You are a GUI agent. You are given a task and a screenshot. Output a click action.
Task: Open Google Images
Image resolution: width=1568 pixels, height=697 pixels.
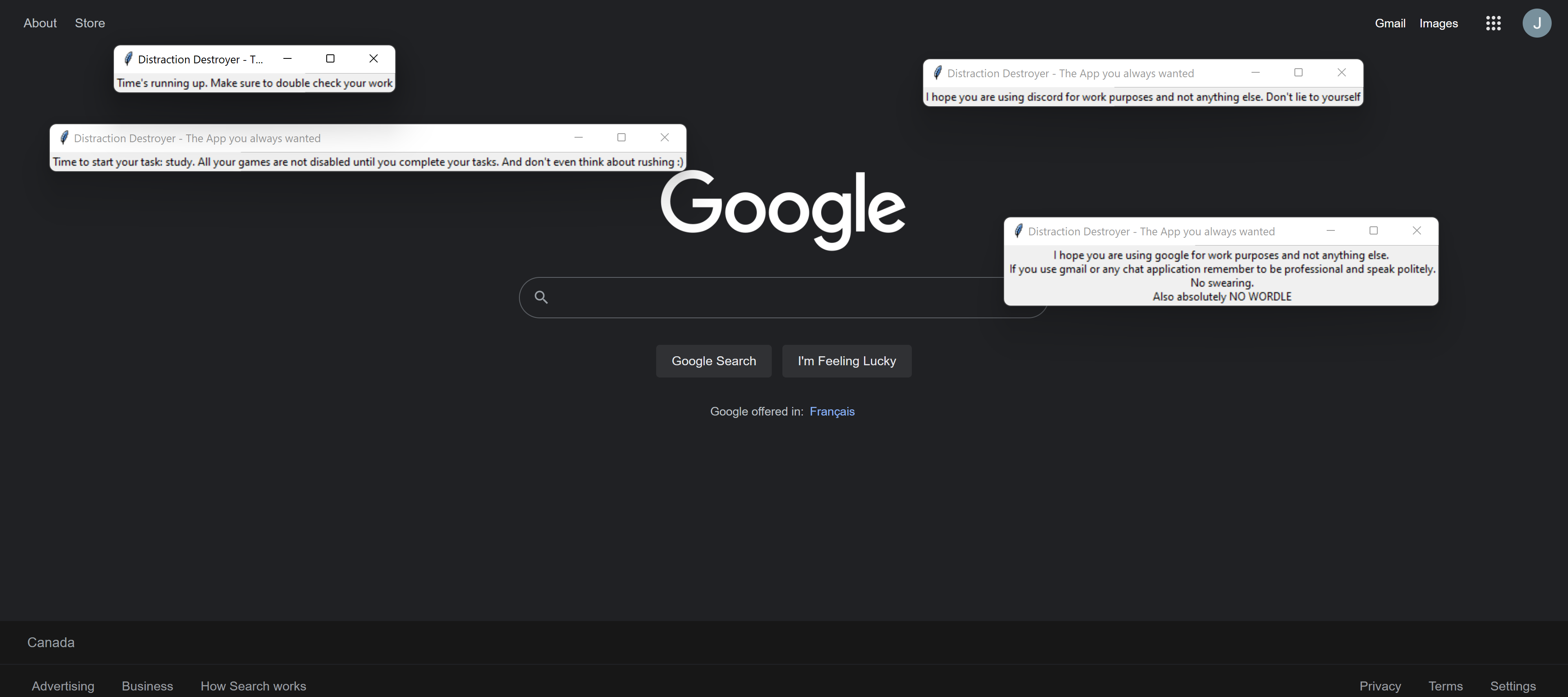click(1438, 23)
